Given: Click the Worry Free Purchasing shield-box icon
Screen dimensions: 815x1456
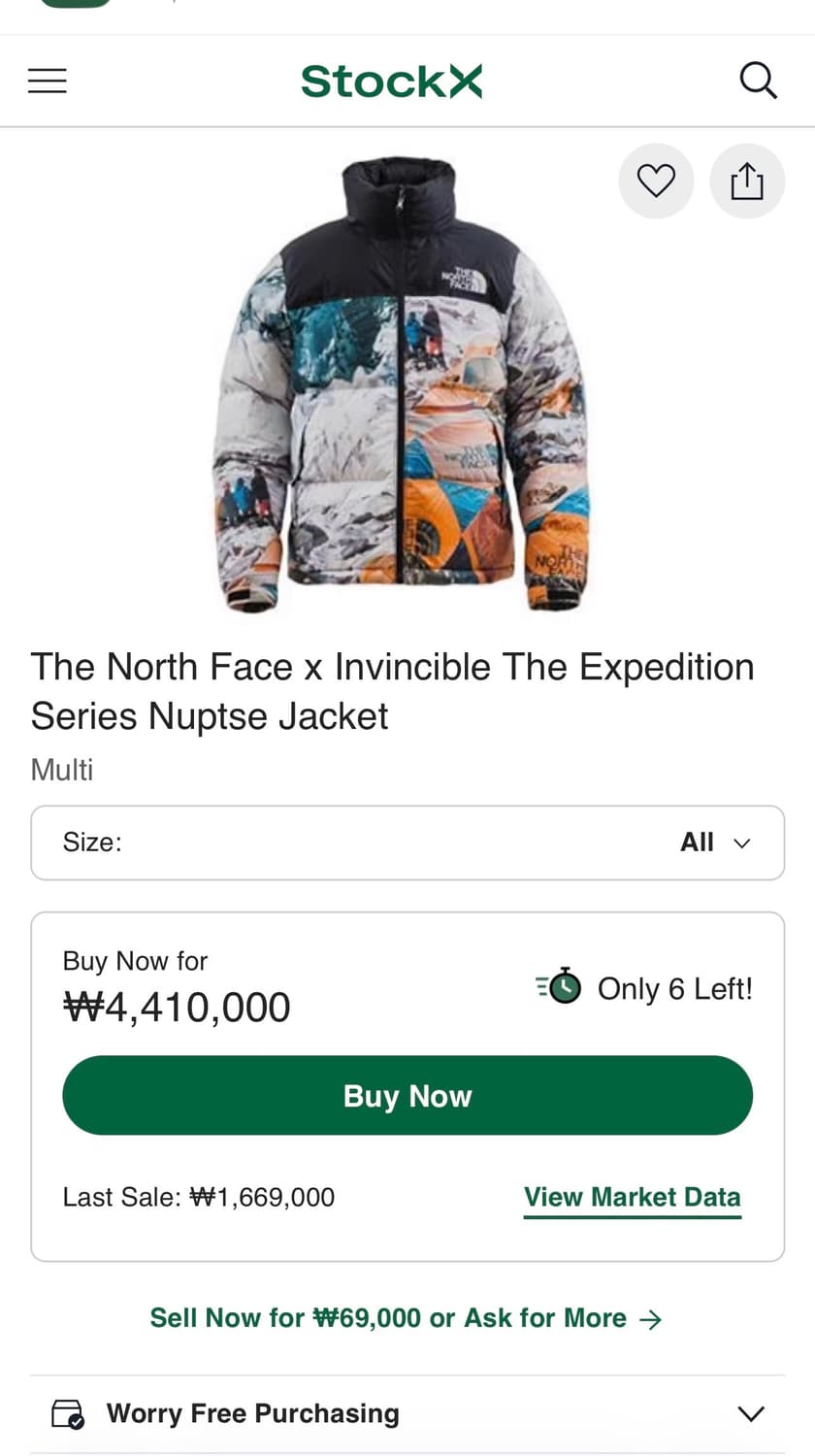Looking at the screenshot, I should pos(68,1413).
